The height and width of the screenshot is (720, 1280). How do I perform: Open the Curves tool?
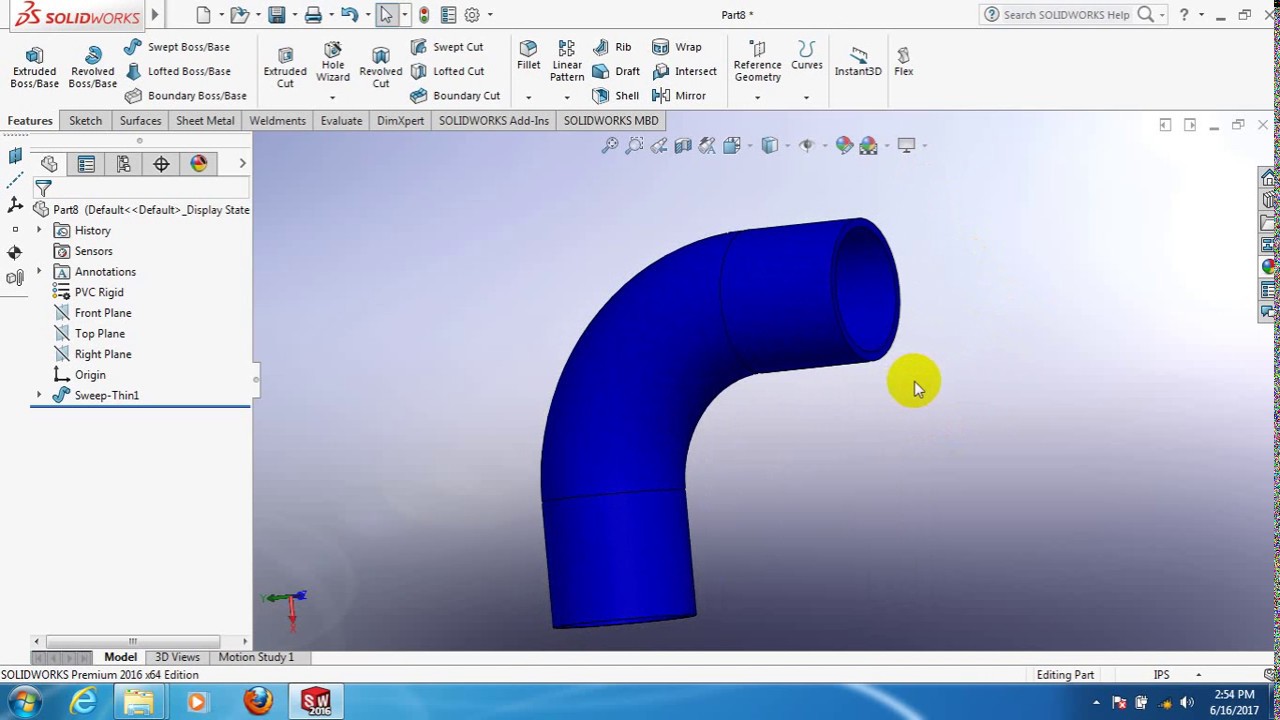pos(806,56)
